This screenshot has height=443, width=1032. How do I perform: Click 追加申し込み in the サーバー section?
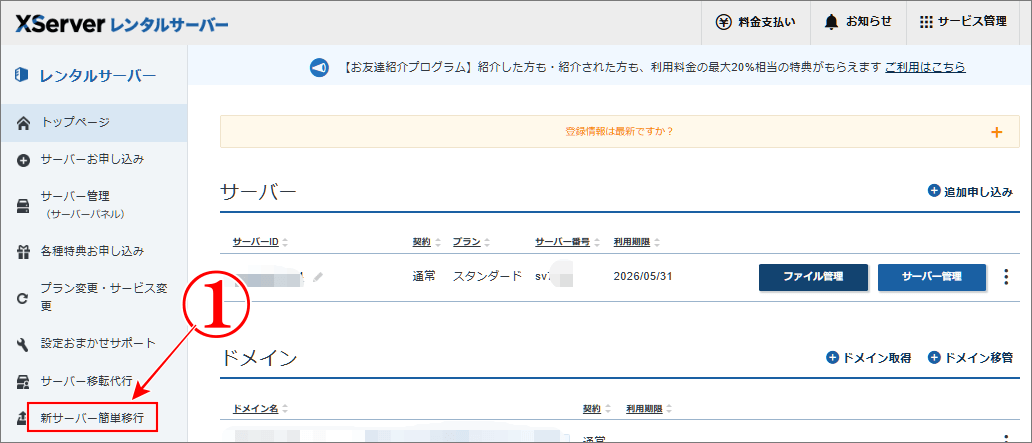(x=970, y=192)
